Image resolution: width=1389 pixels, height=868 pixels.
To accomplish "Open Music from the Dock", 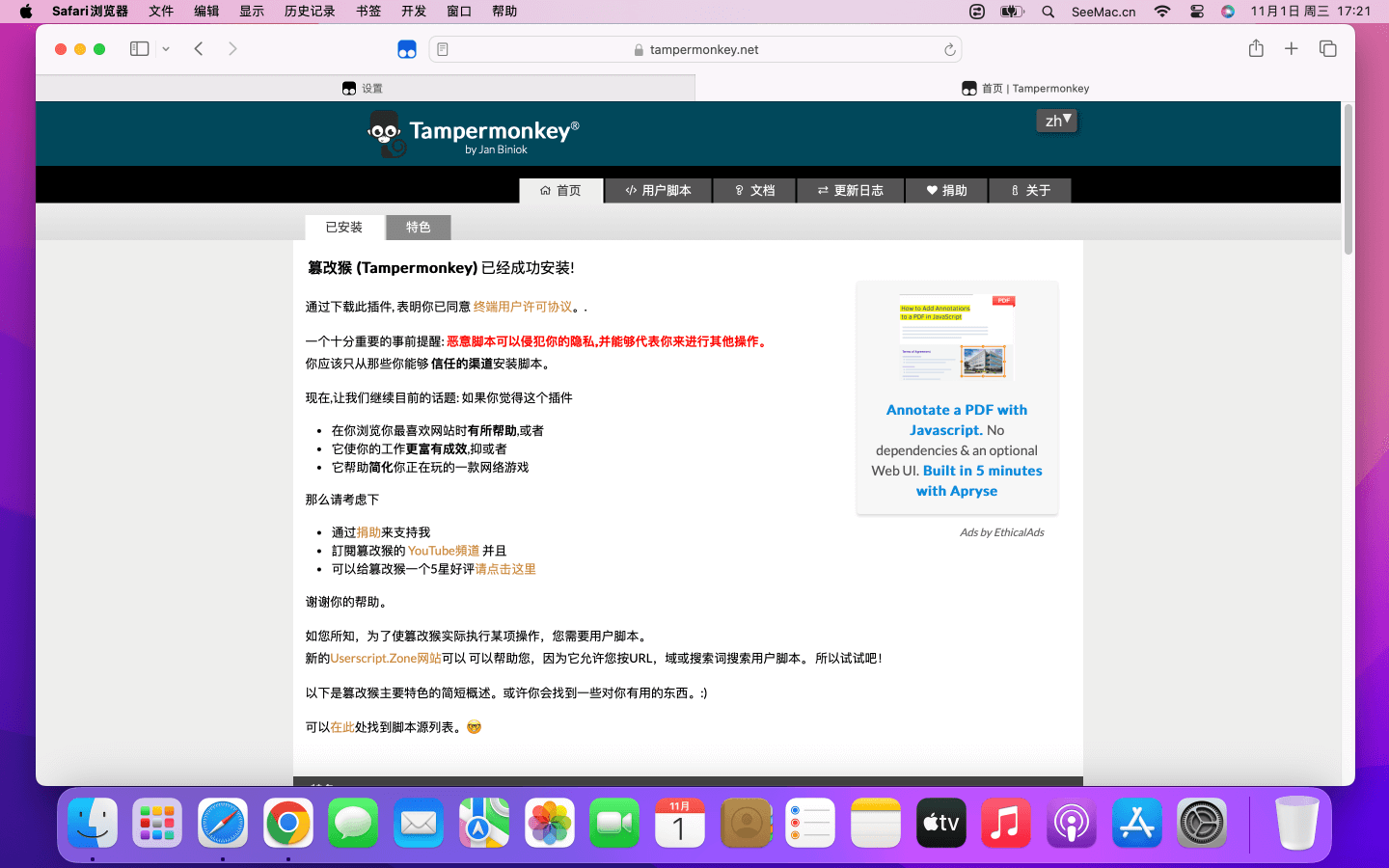I will coord(1006,823).
